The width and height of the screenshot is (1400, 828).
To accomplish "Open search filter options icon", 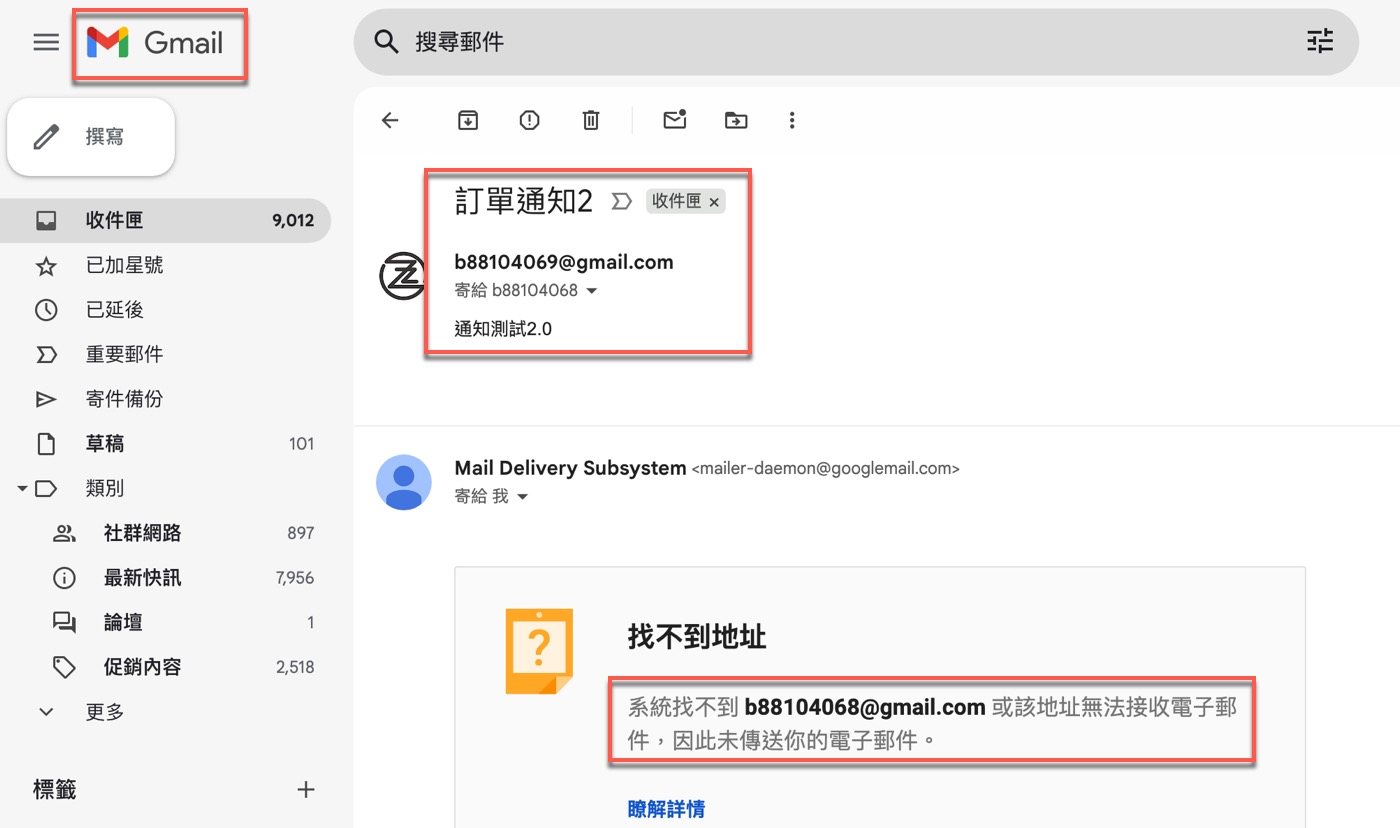I will point(1320,42).
